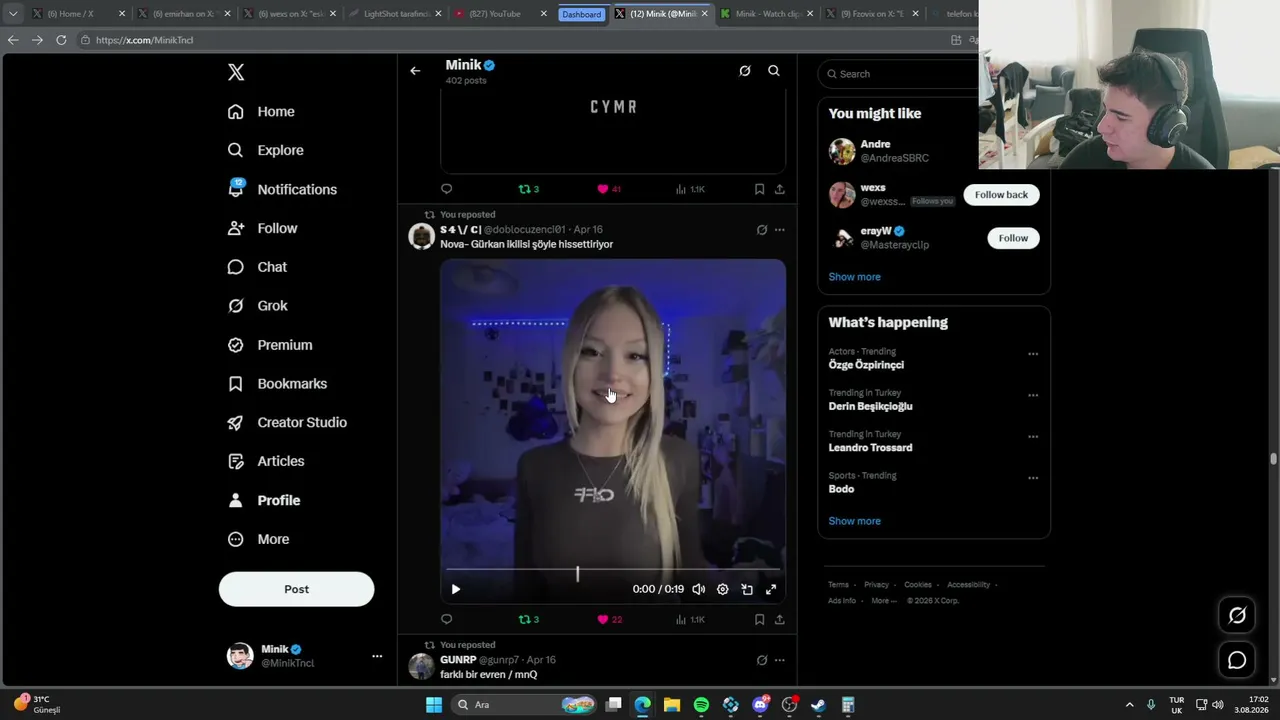The height and width of the screenshot is (720, 1280).
Task: Mute the video volume
Action: (699, 590)
